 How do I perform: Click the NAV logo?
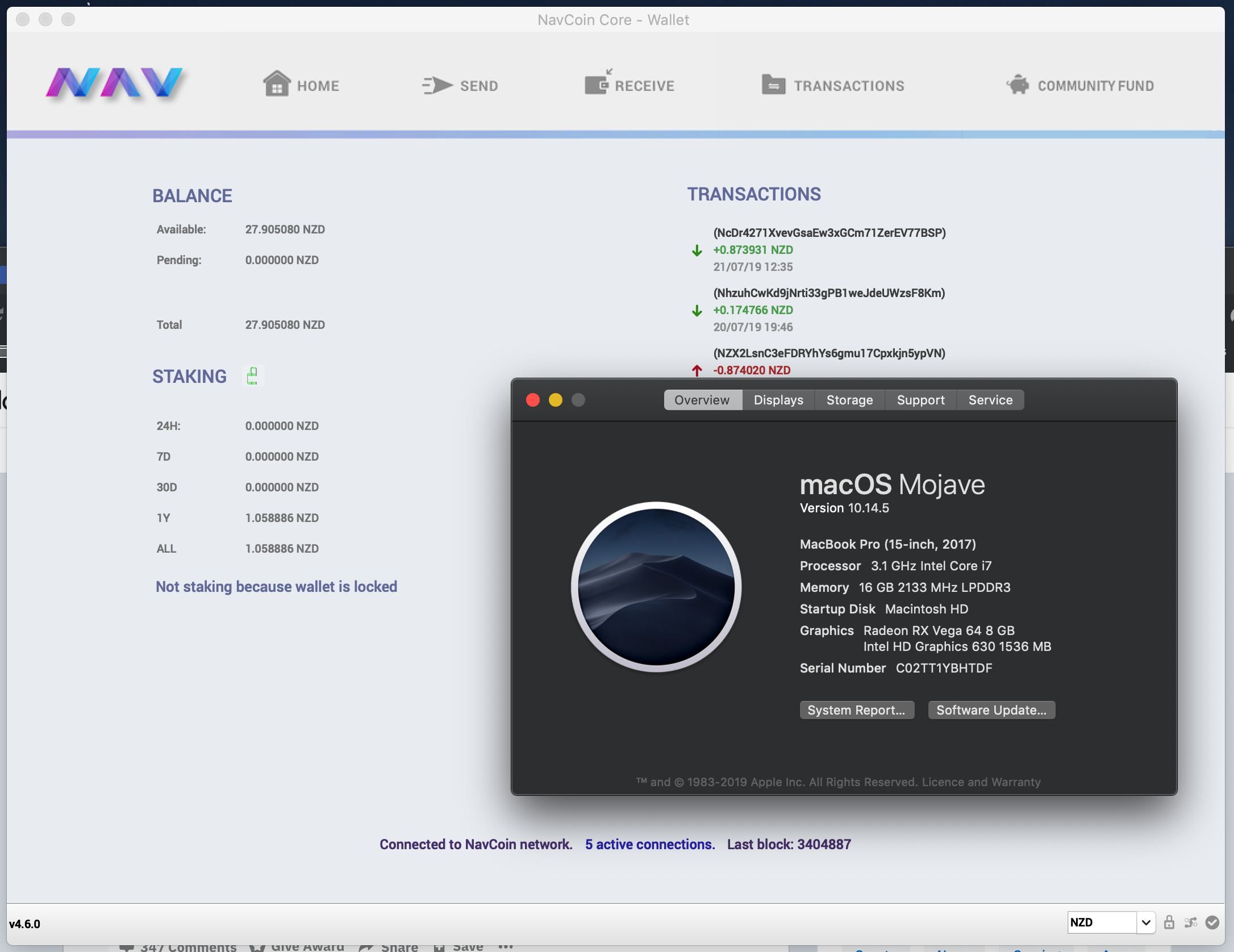pyautogui.click(x=114, y=83)
